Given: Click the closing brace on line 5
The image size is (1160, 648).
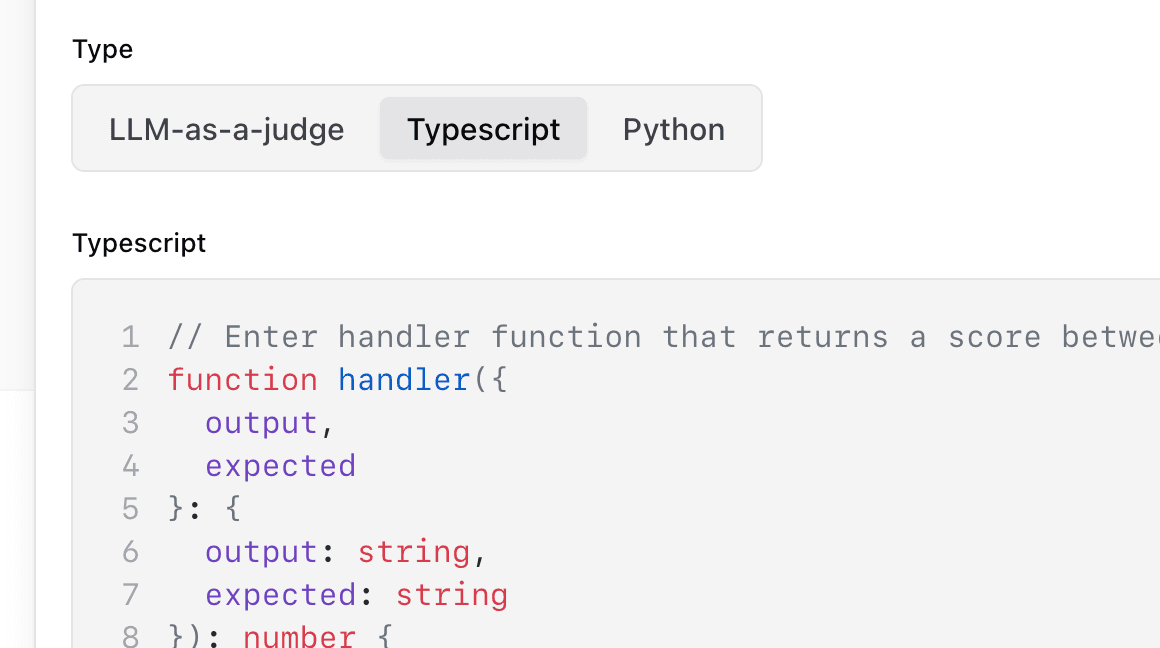Looking at the screenshot, I should [x=177, y=509].
